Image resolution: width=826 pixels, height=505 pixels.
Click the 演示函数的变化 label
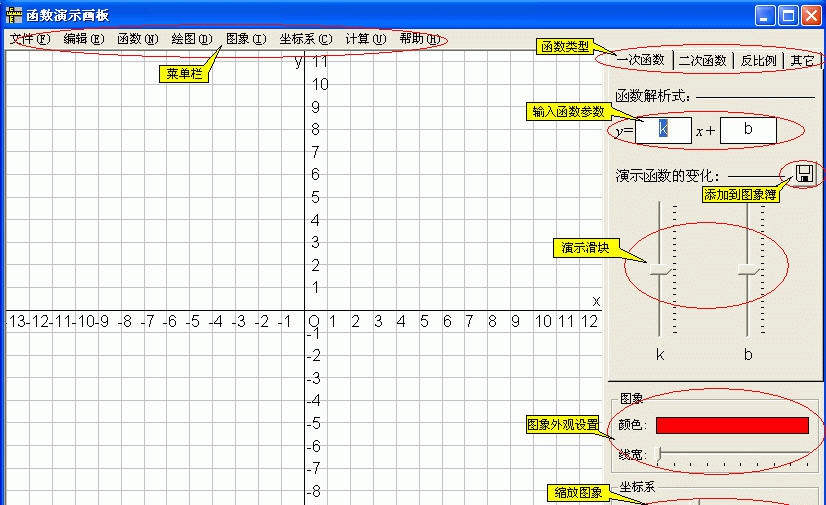(x=667, y=175)
